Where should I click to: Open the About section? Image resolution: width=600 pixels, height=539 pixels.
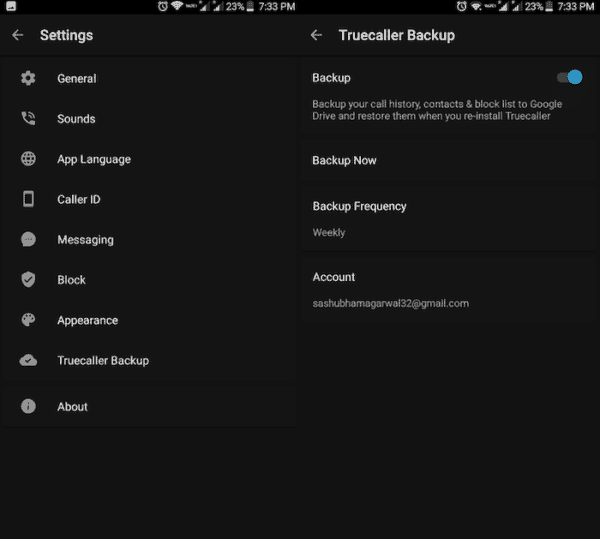pyautogui.click(x=148, y=406)
